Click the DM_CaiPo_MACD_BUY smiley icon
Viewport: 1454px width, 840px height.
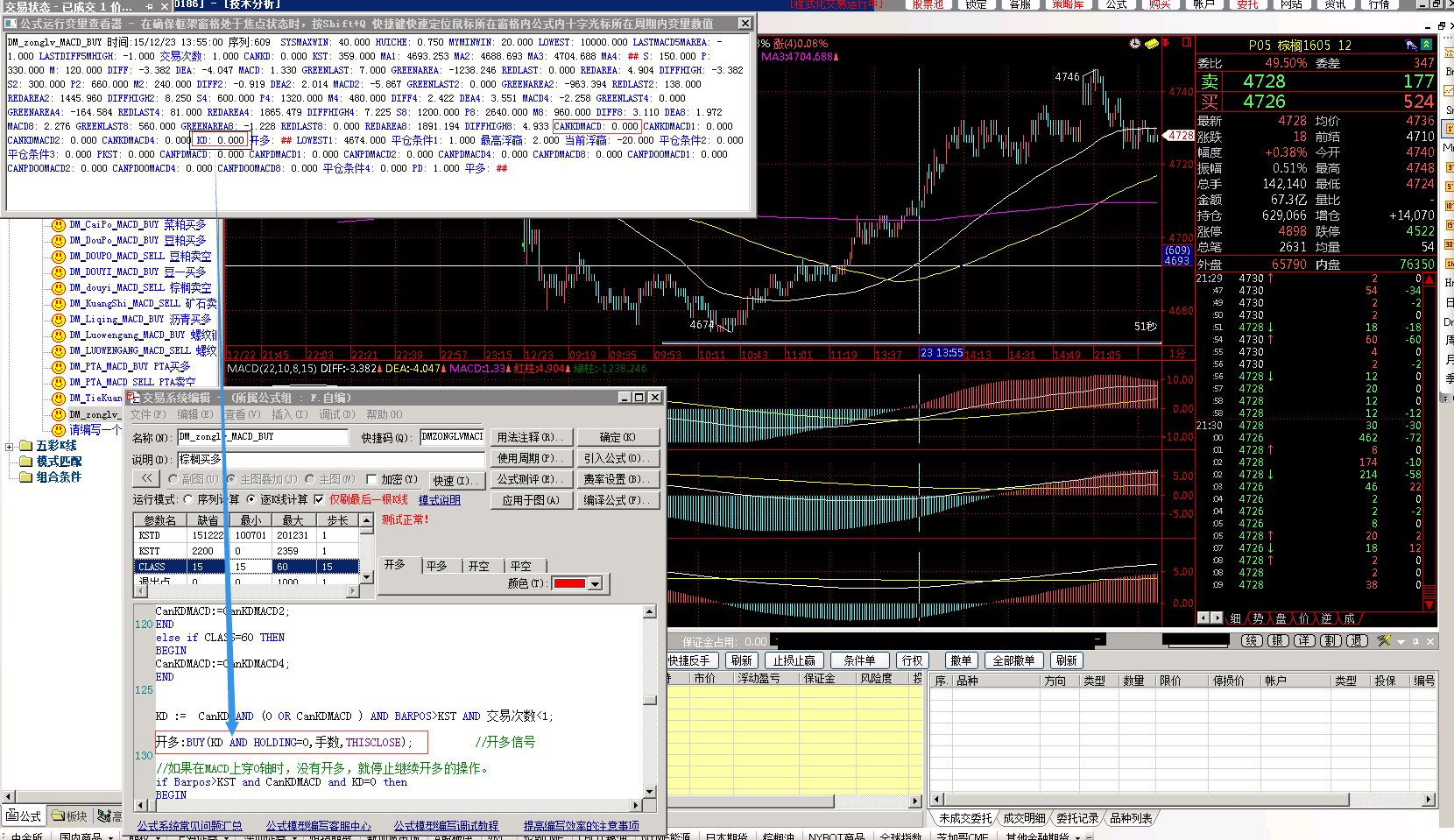(x=59, y=225)
